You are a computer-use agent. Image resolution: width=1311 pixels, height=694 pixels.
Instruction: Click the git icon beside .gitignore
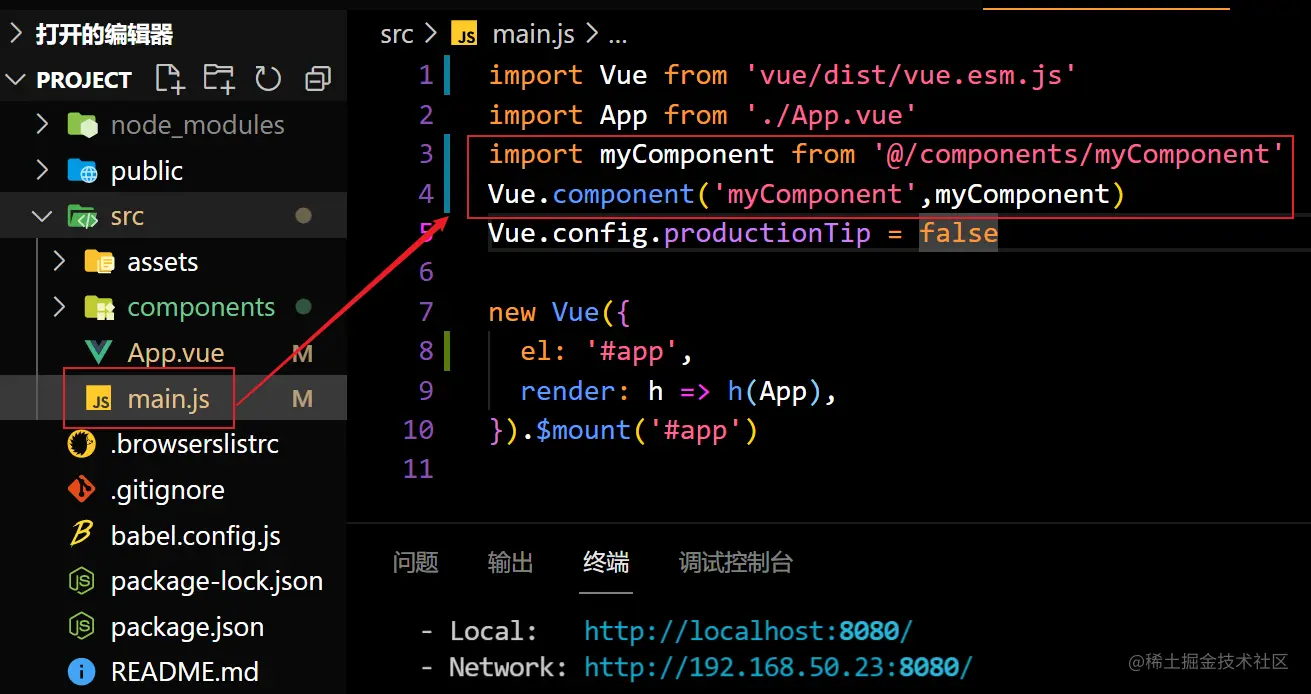(82, 490)
